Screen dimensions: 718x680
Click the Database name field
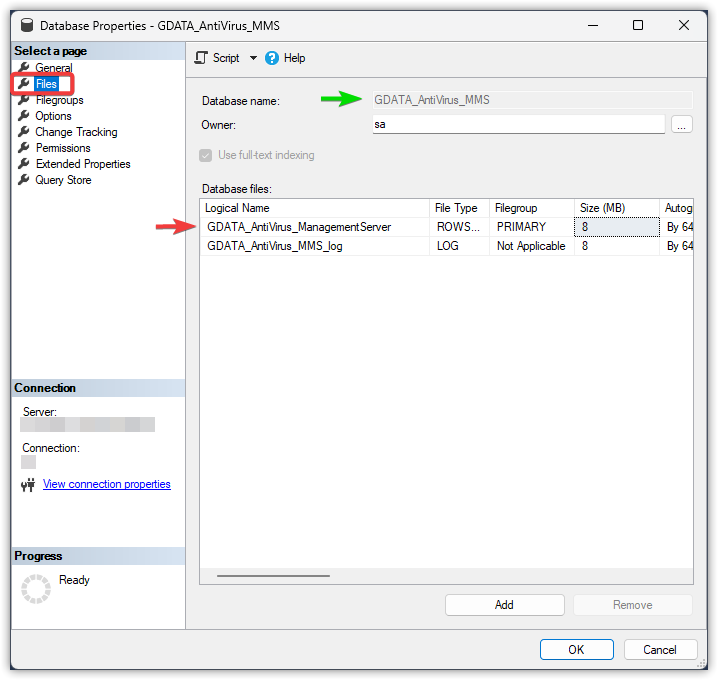tap(532, 100)
